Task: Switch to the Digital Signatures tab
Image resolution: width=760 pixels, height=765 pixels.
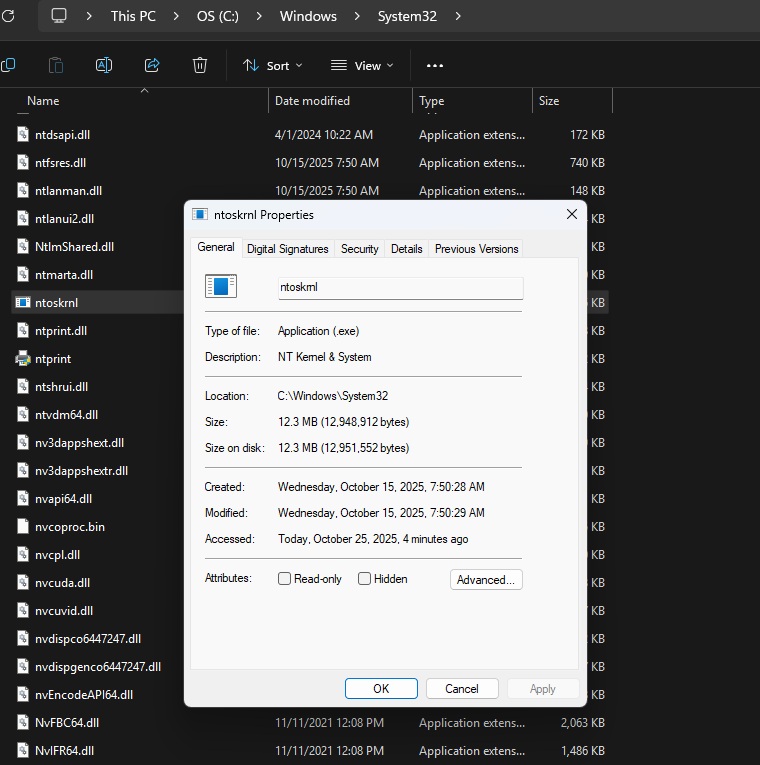Action: (x=287, y=249)
